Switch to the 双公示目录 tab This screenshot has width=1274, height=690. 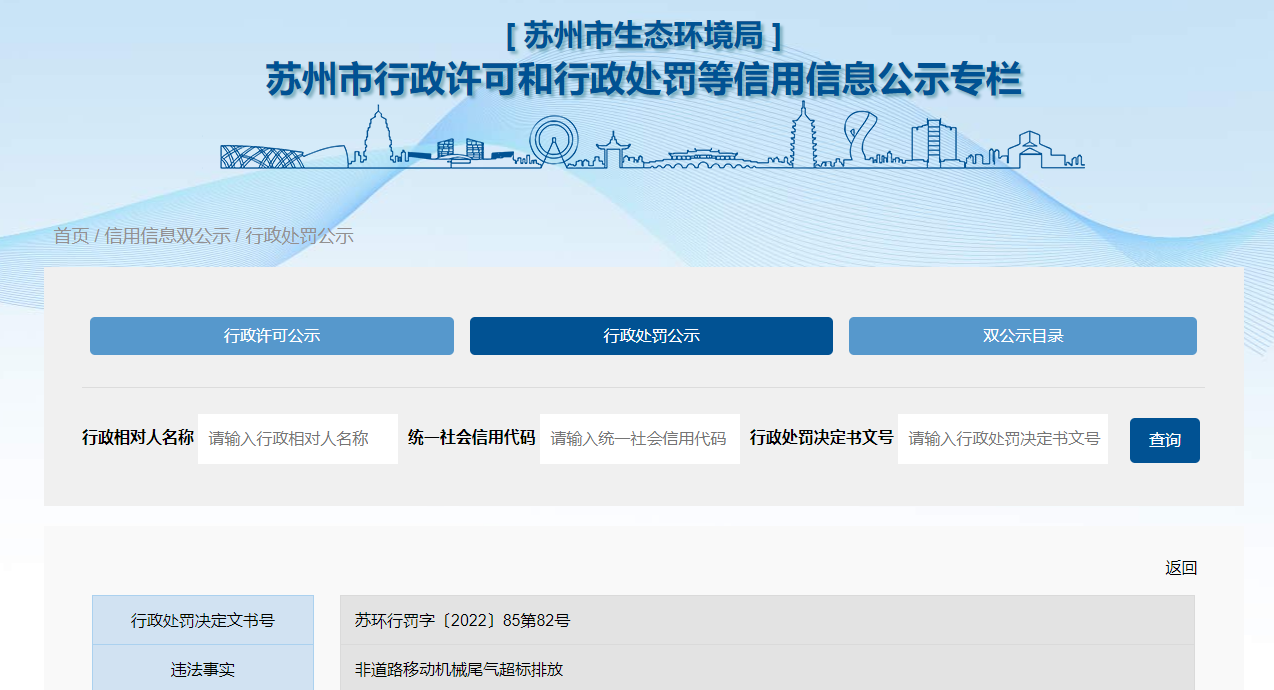(1022, 336)
